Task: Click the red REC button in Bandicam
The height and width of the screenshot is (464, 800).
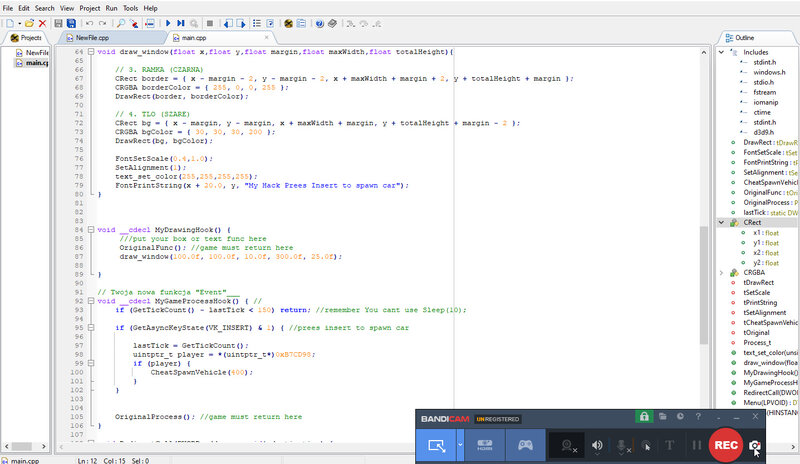Action: tap(724, 446)
